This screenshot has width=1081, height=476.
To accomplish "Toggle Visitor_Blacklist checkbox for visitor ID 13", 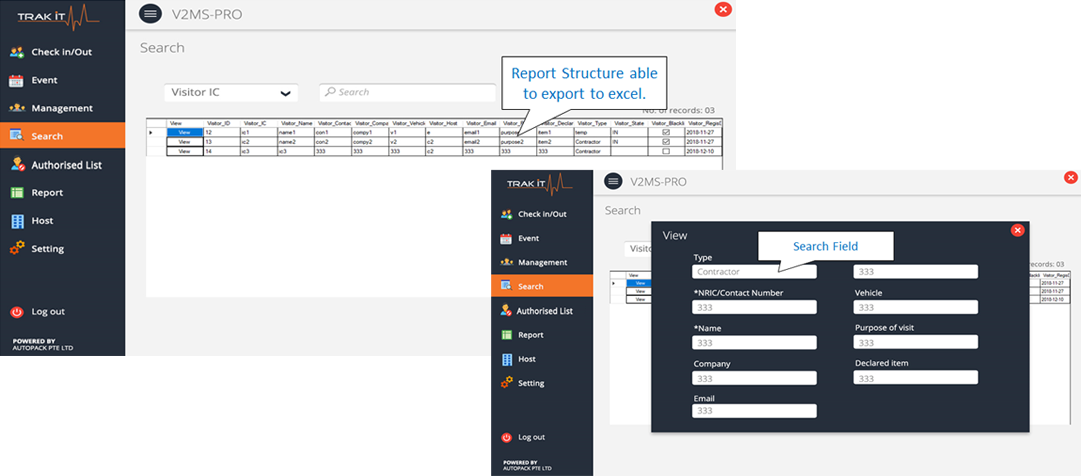I will (667, 142).
